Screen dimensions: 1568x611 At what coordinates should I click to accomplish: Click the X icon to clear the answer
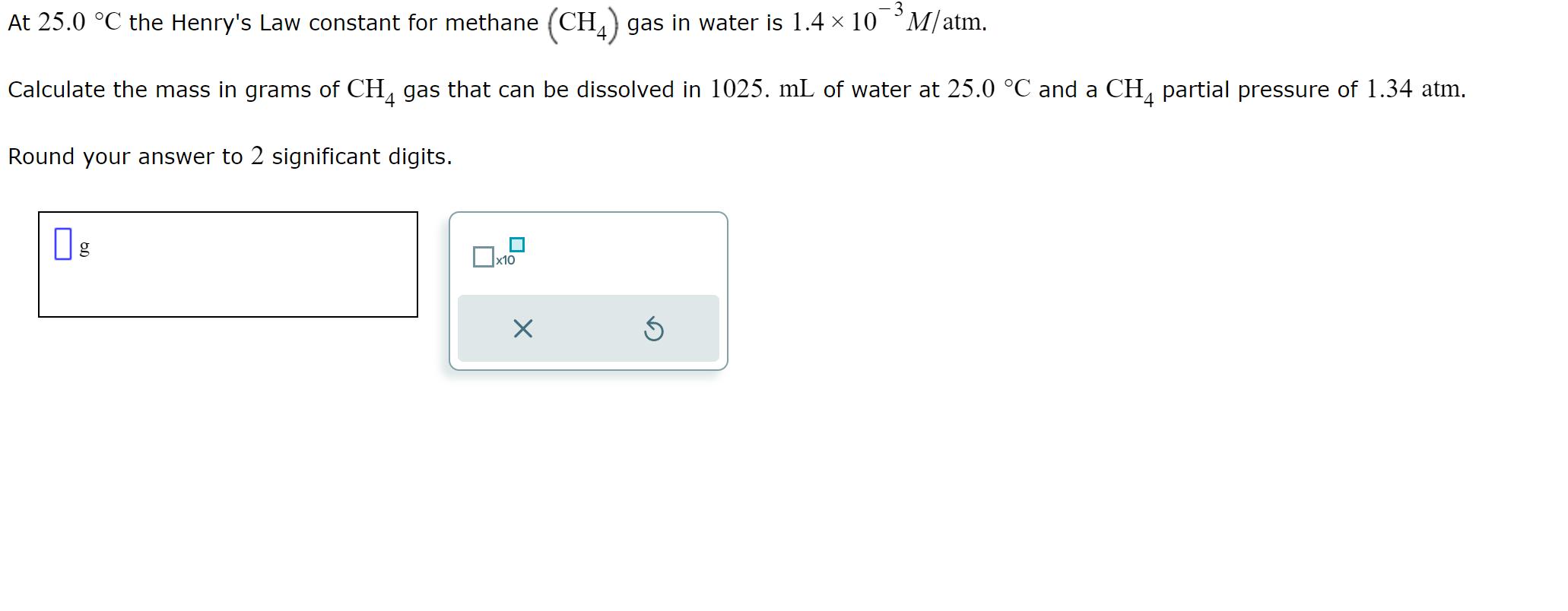tap(522, 328)
